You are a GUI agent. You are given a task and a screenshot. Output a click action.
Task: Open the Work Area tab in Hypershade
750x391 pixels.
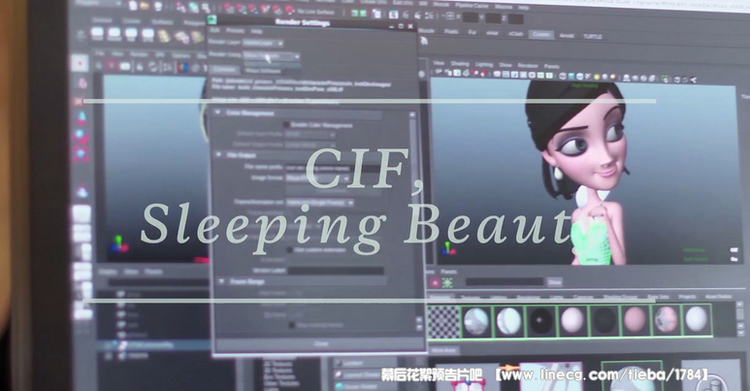click(x=443, y=350)
